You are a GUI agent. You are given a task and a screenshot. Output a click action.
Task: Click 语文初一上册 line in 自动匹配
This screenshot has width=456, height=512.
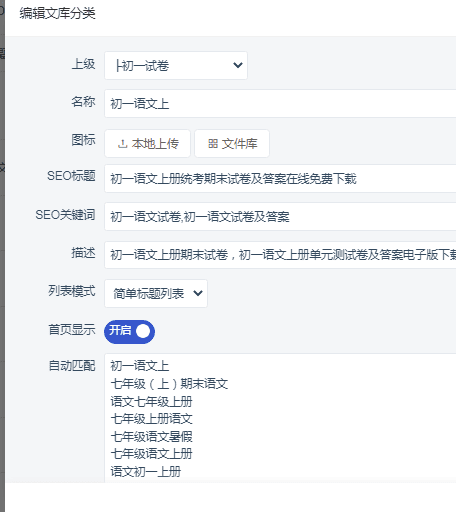coord(146,471)
